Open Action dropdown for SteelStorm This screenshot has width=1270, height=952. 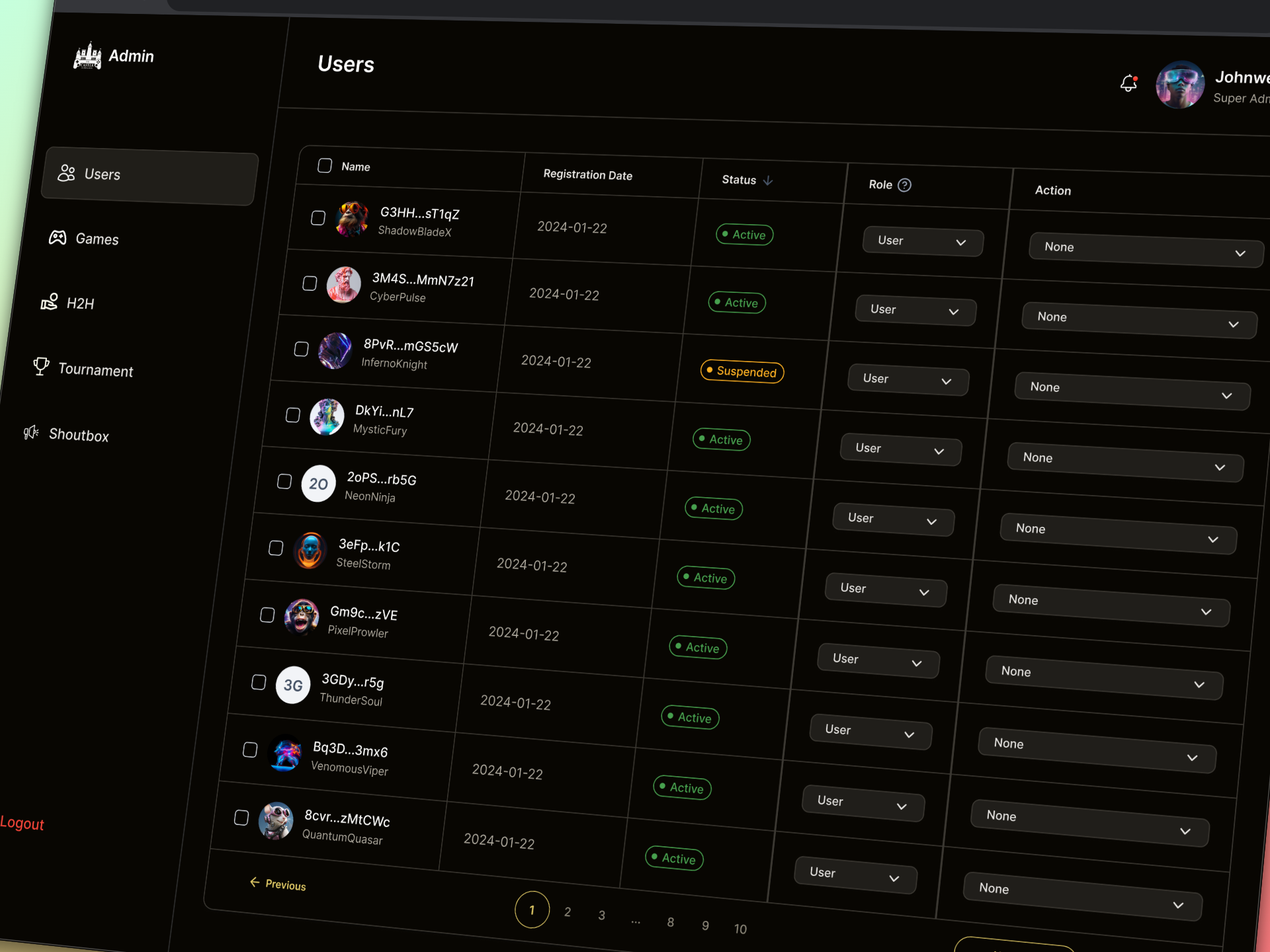tap(1111, 605)
